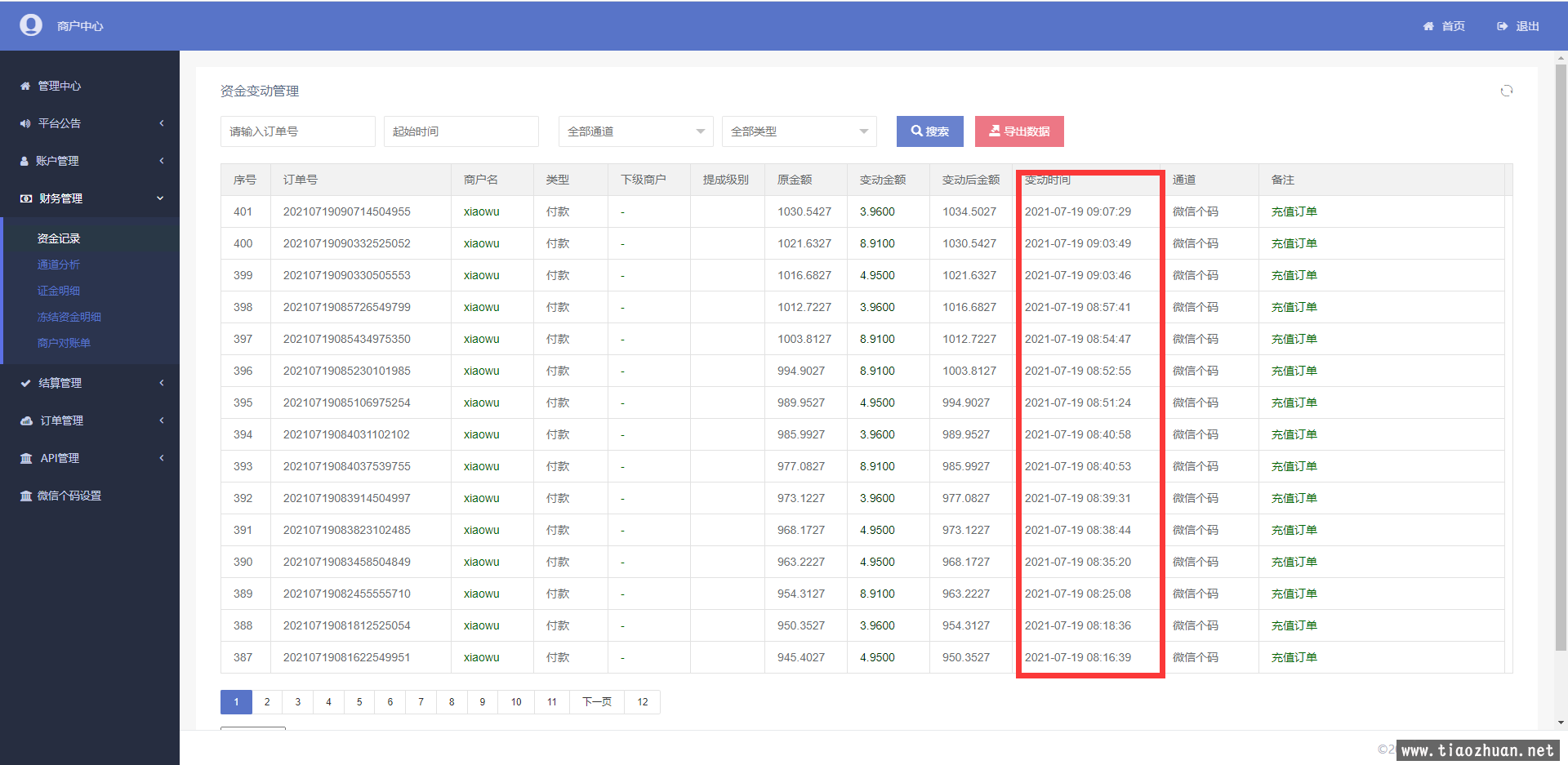The width and height of the screenshot is (1568, 765).
Task: Click the cloud icon next to 订单管理
Action: [x=26, y=420]
